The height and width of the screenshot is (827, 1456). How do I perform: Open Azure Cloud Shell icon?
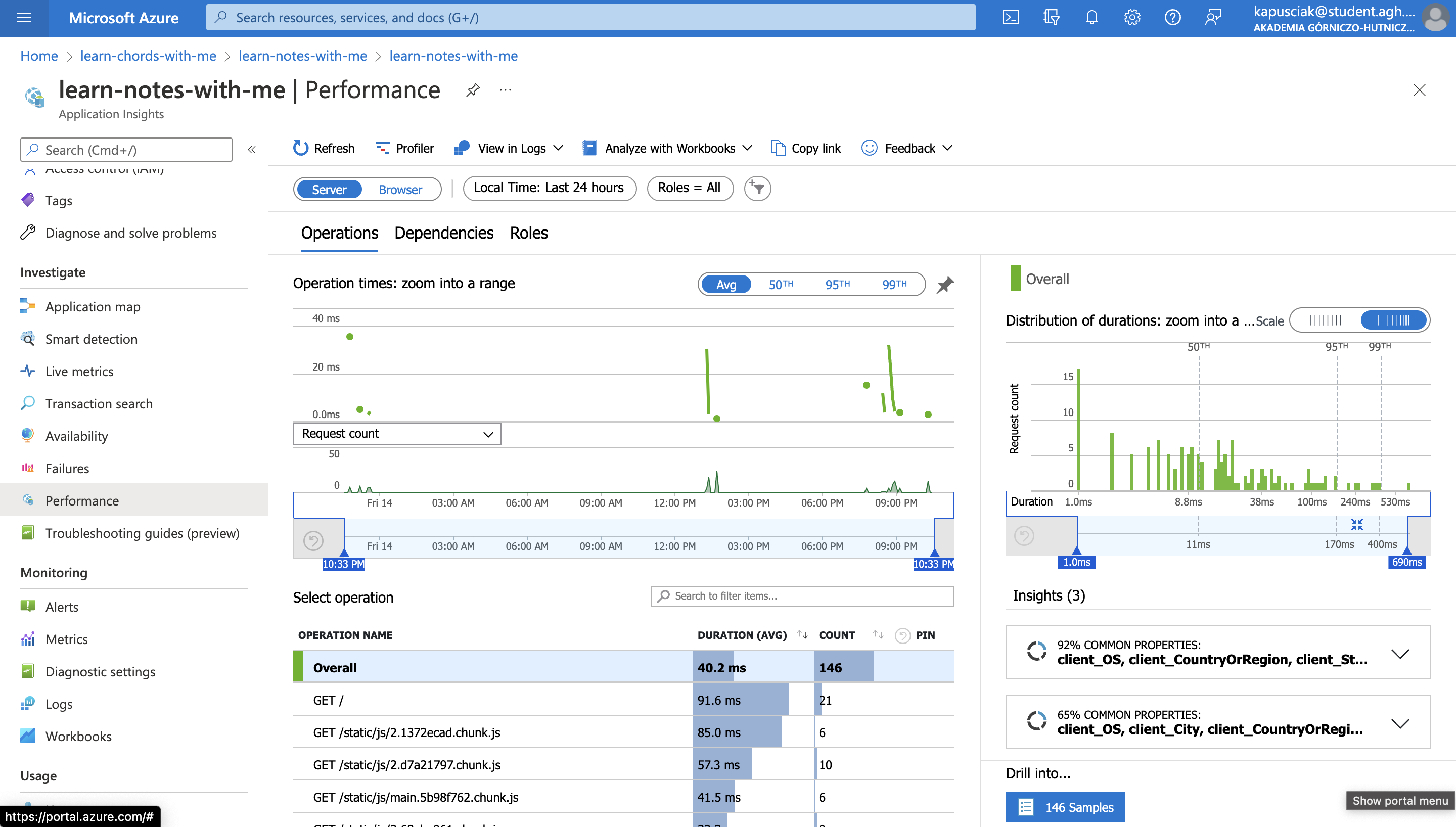click(x=1011, y=18)
